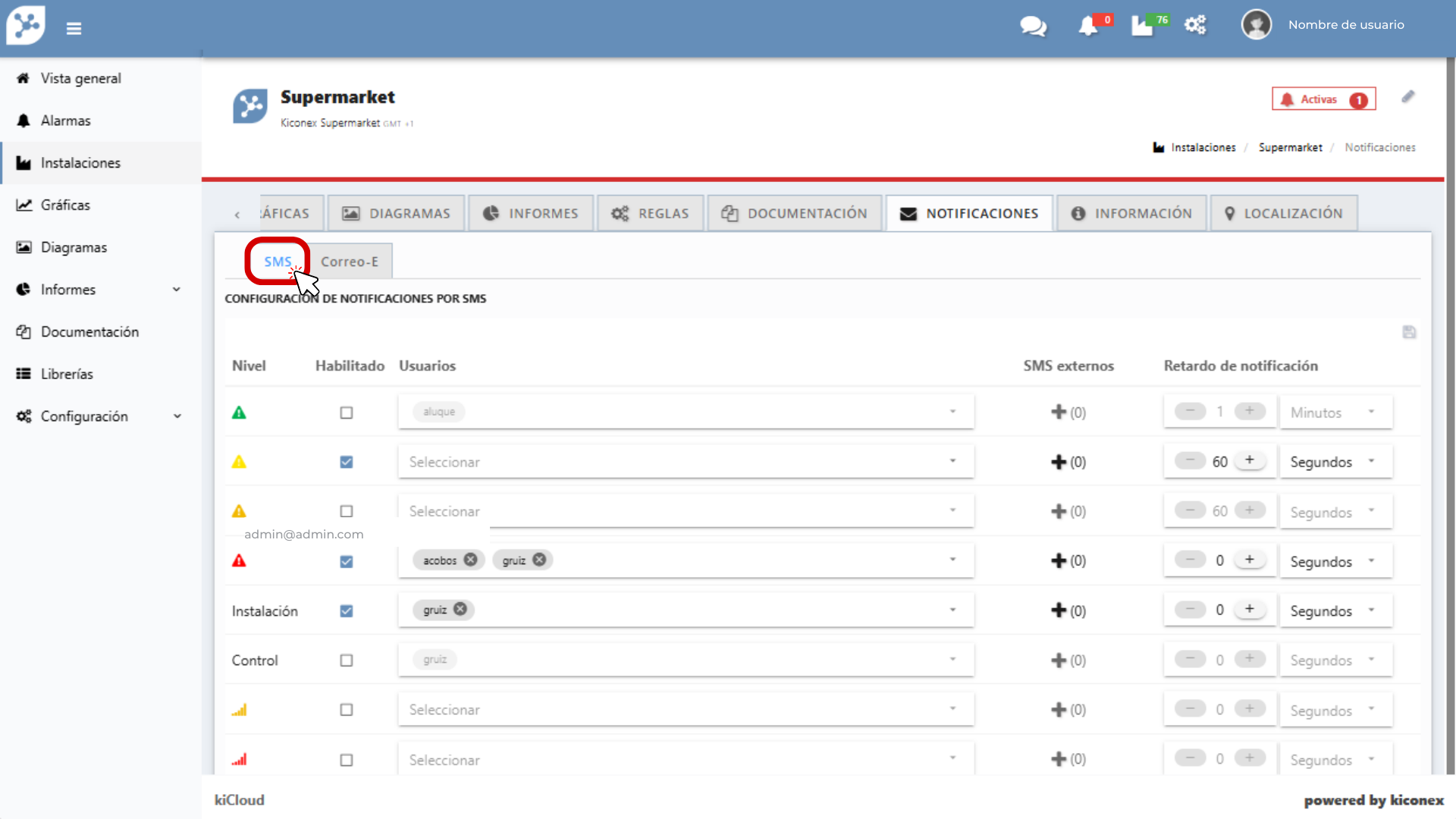Image resolution: width=1456 pixels, height=819 pixels.
Task: Expand Informes submenu in sidebar
Action: (177, 290)
